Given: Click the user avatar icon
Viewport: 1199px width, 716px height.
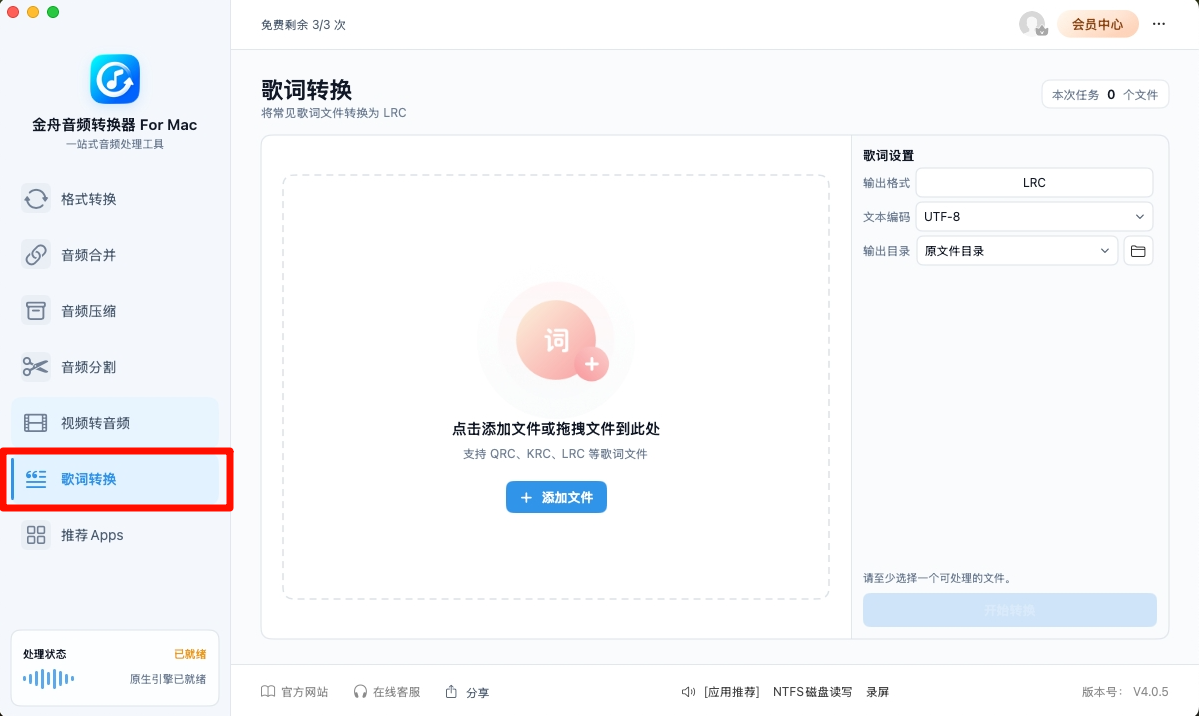Looking at the screenshot, I should pos(1033,24).
